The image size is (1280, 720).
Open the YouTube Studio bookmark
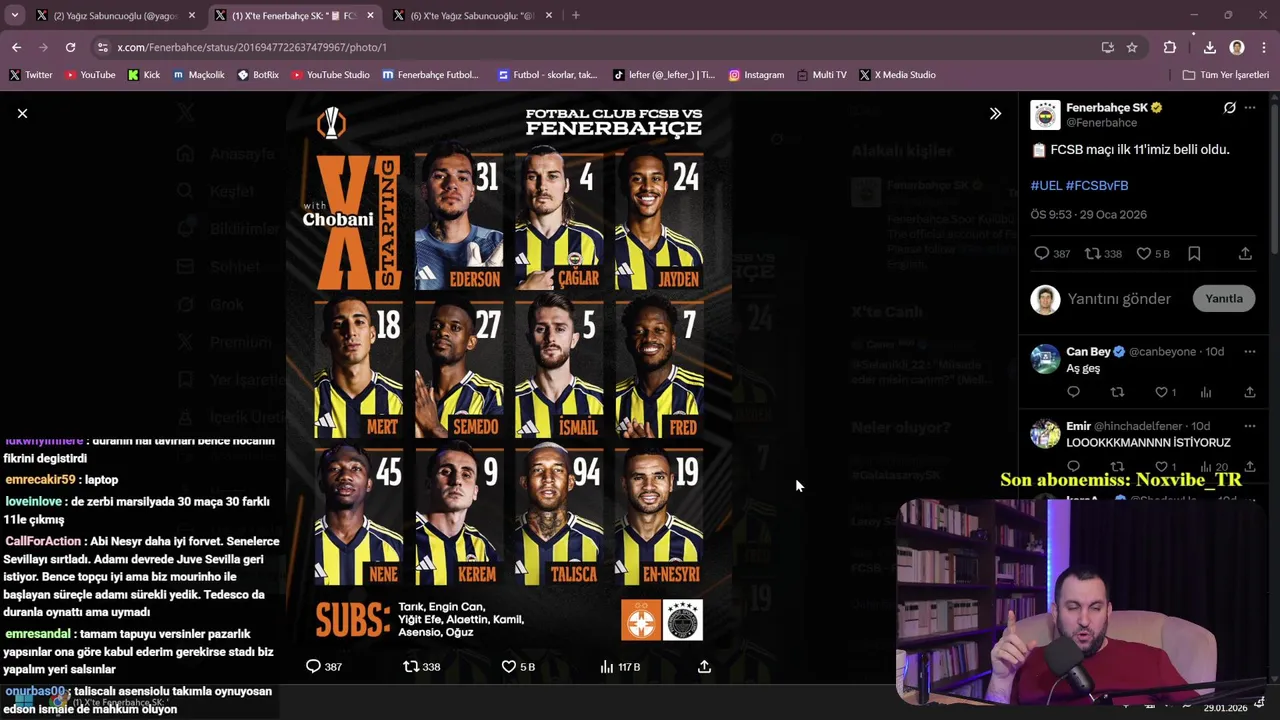[331, 75]
